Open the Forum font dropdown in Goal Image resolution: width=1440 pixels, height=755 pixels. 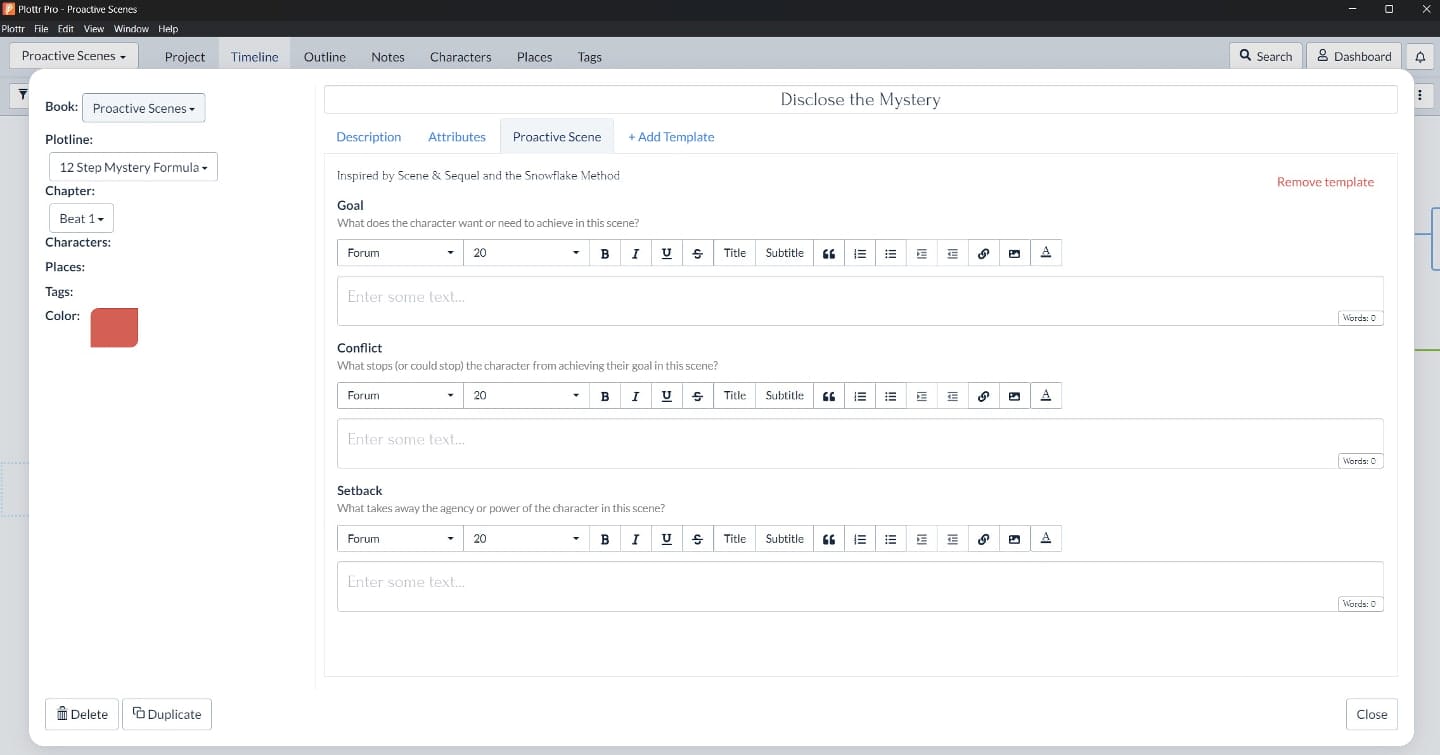(400, 253)
